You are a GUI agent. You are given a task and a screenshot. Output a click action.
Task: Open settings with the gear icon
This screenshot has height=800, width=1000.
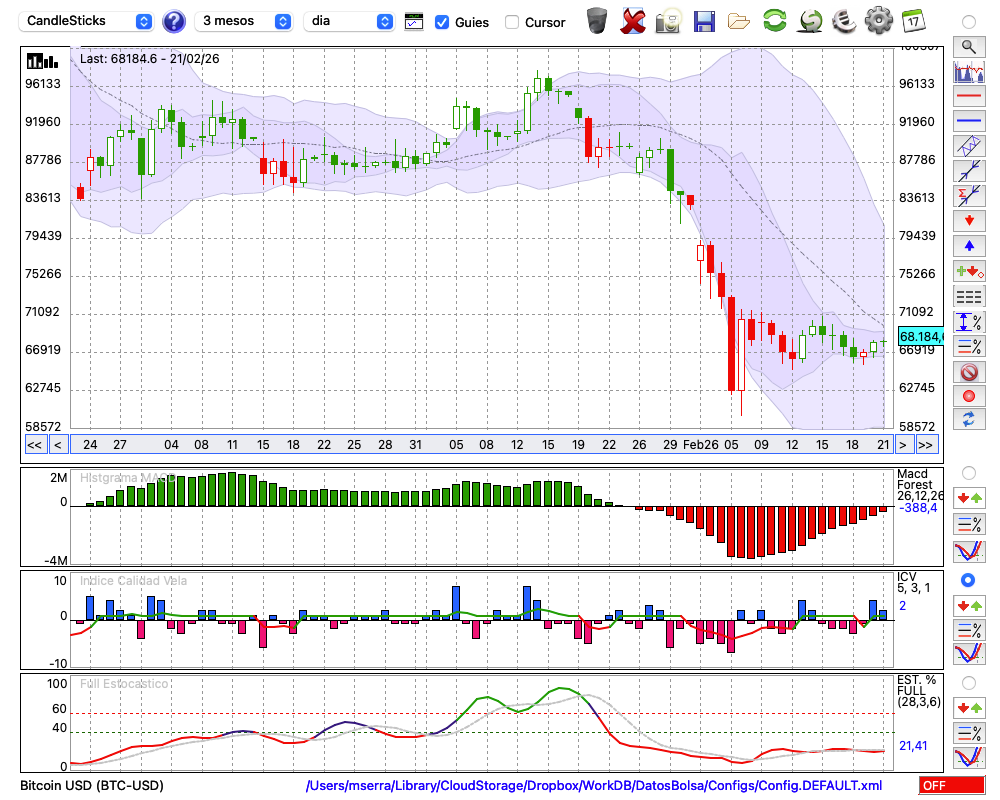click(x=879, y=21)
